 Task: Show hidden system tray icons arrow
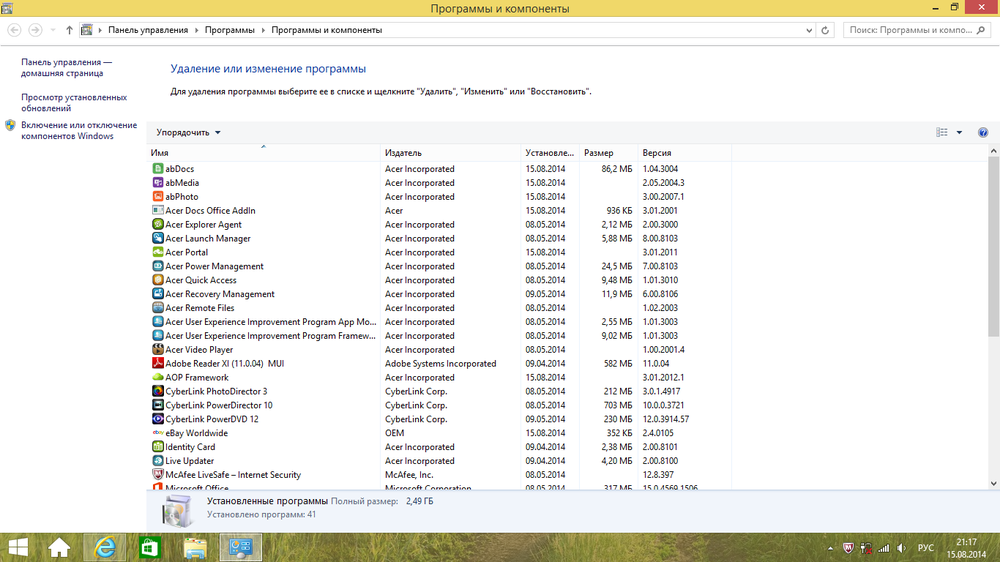[830, 548]
